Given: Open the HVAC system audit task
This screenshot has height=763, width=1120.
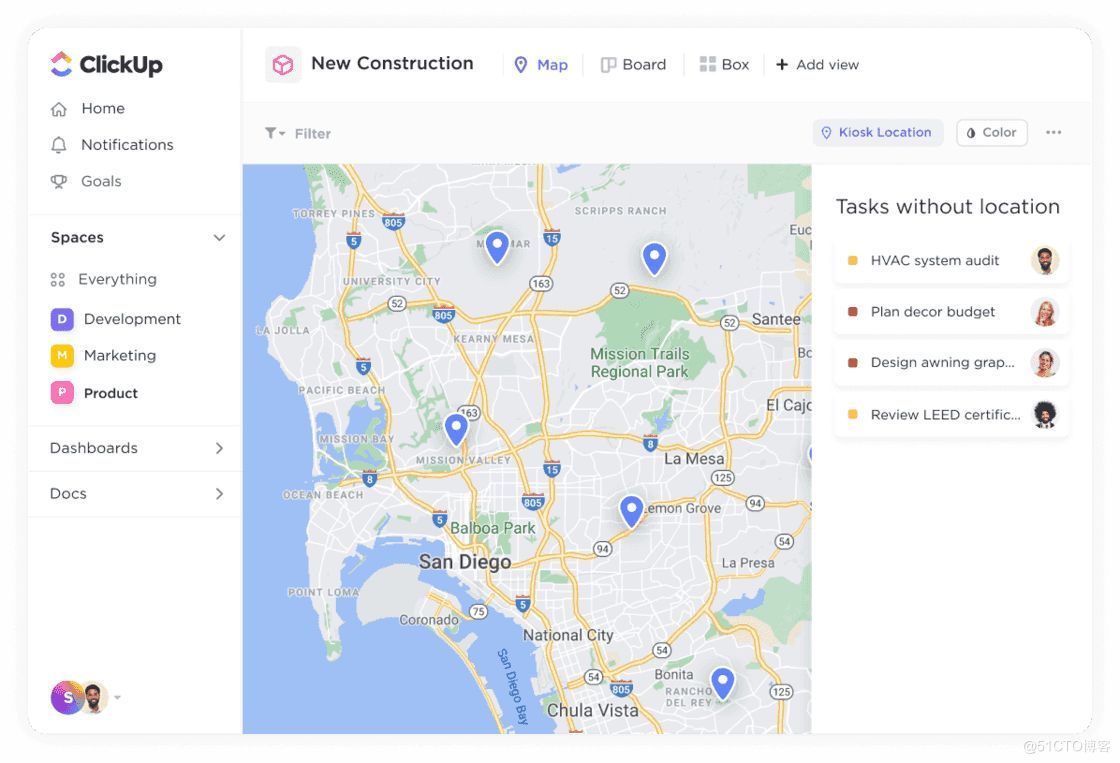Looking at the screenshot, I should [x=951, y=261].
